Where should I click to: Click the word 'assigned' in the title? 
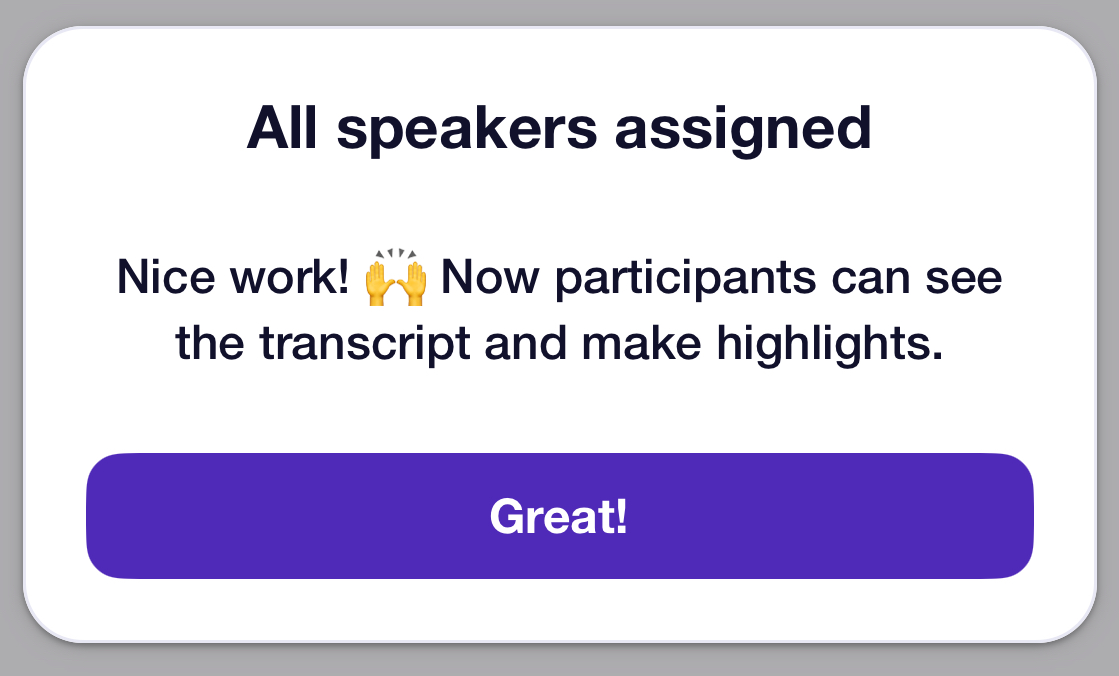click(743, 130)
